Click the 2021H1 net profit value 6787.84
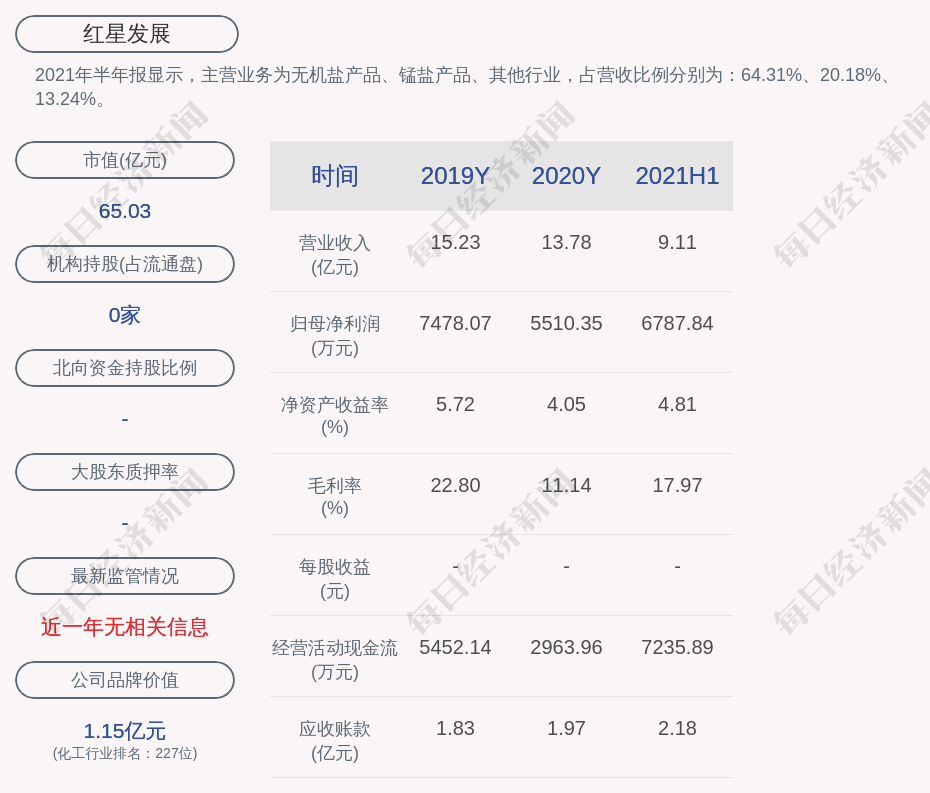 click(x=677, y=324)
